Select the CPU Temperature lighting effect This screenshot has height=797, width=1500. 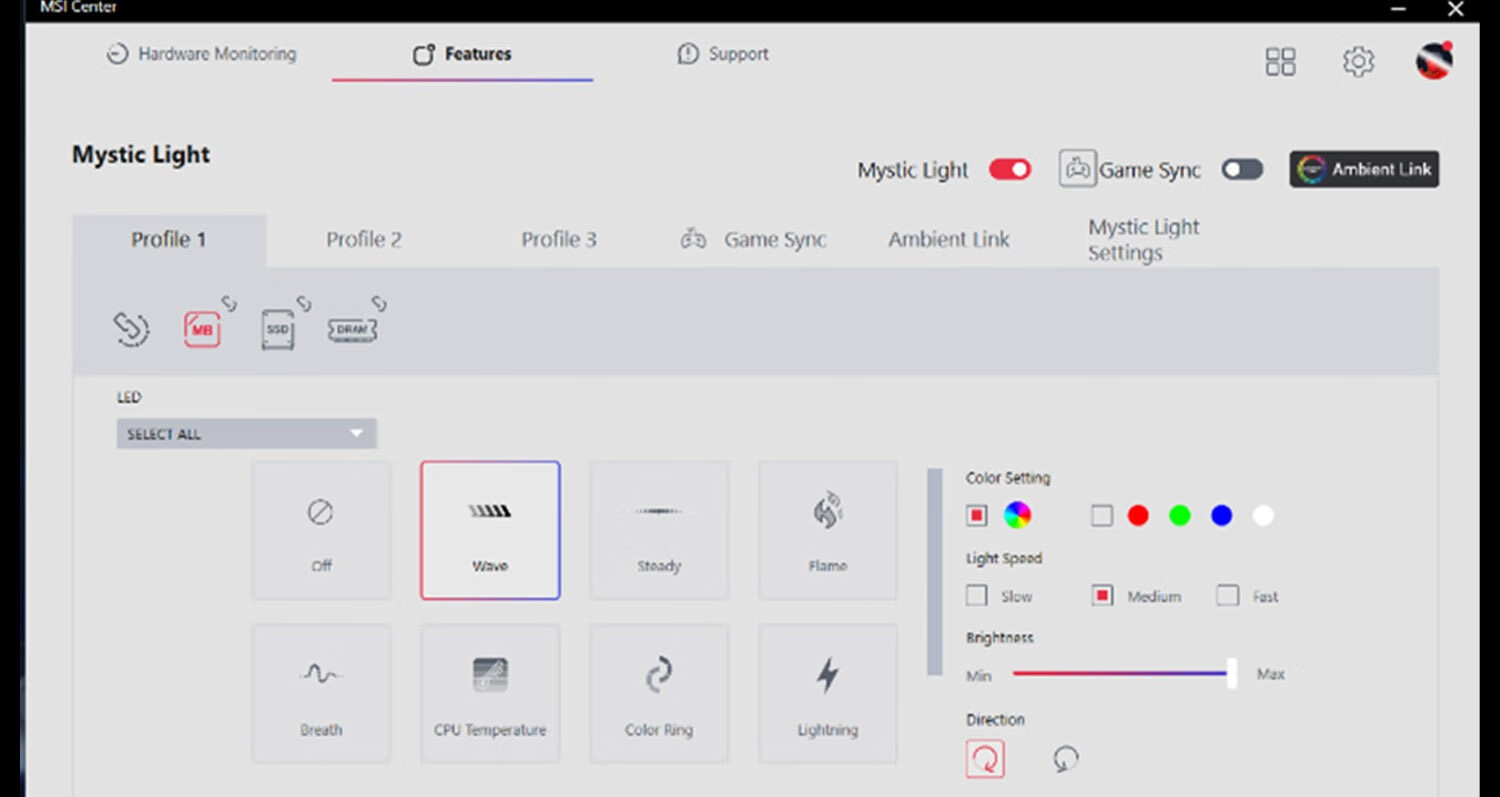tap(490, 694)
